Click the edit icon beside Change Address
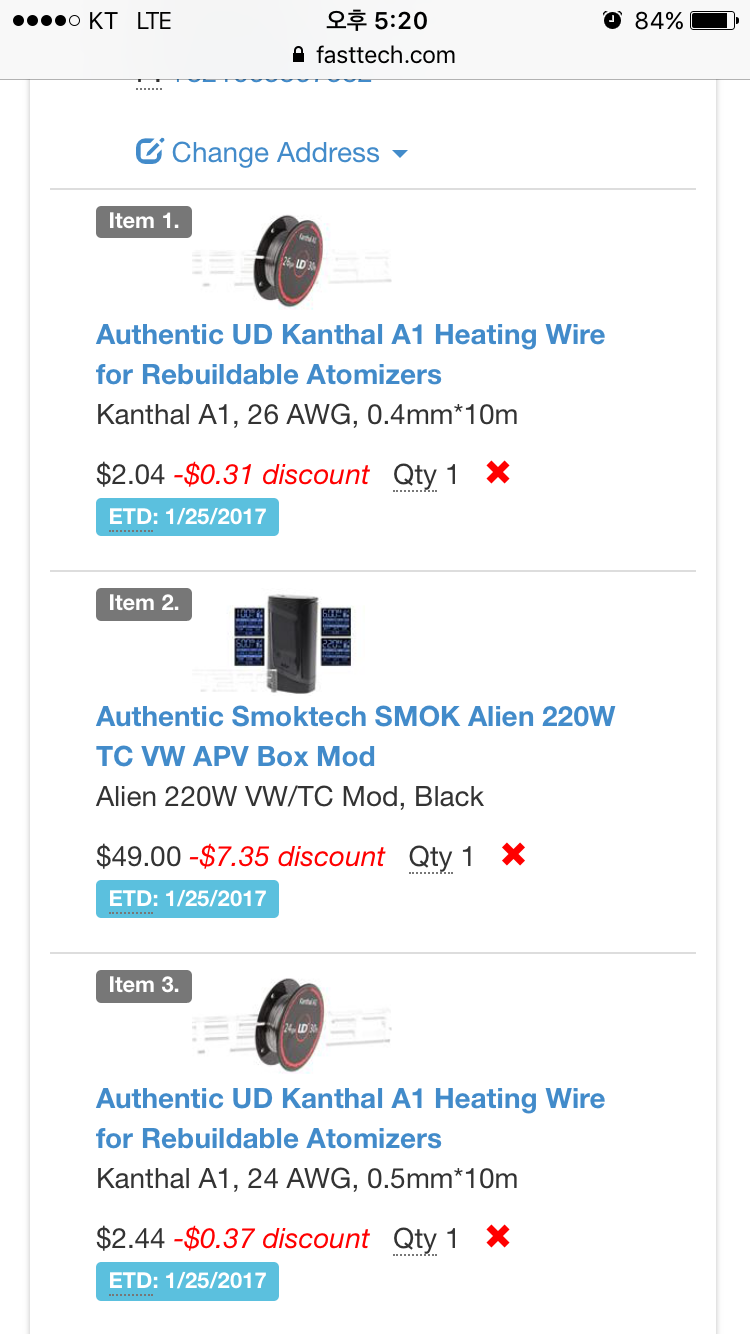Screen dimensions: 750x1334 point(149,152)
